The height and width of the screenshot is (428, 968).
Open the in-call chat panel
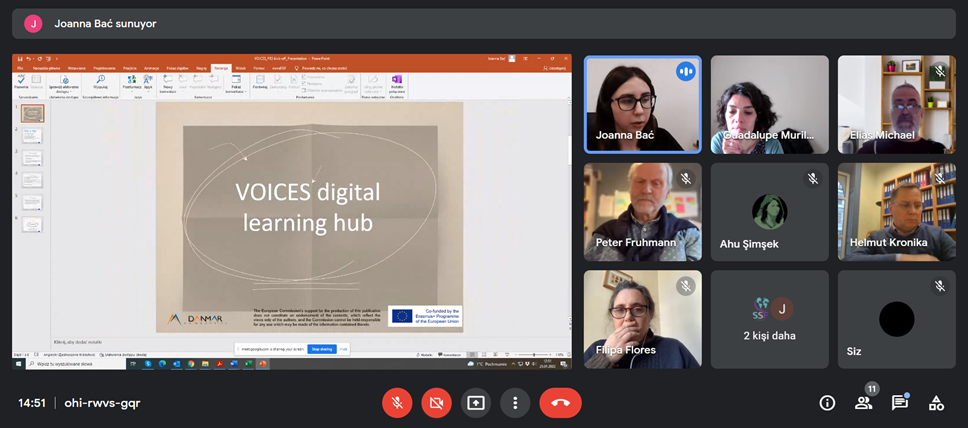tap(900, 403)
